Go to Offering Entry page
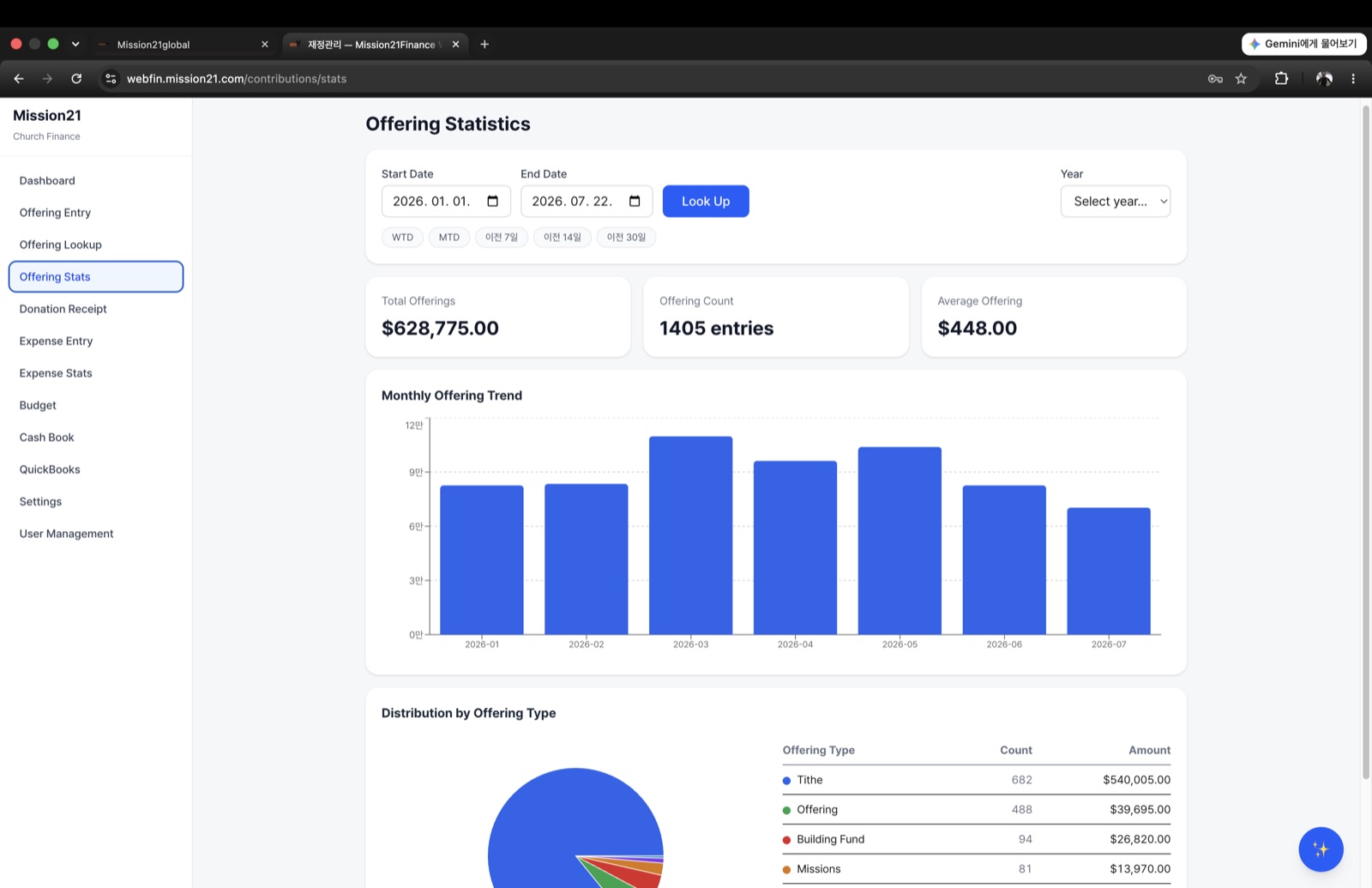 (55, 213)
